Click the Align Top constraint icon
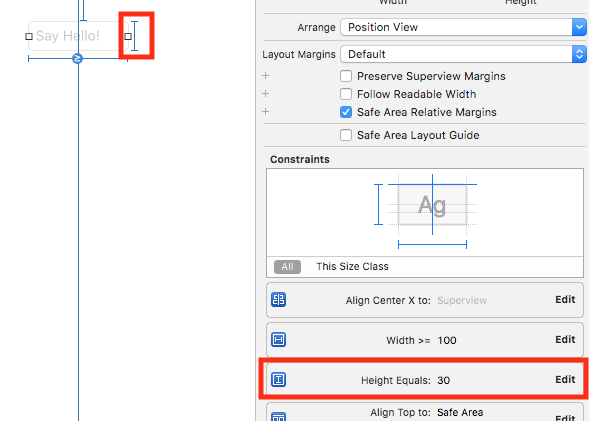The height and width of the screenshot is (421, 589). (x=278, y=417)
